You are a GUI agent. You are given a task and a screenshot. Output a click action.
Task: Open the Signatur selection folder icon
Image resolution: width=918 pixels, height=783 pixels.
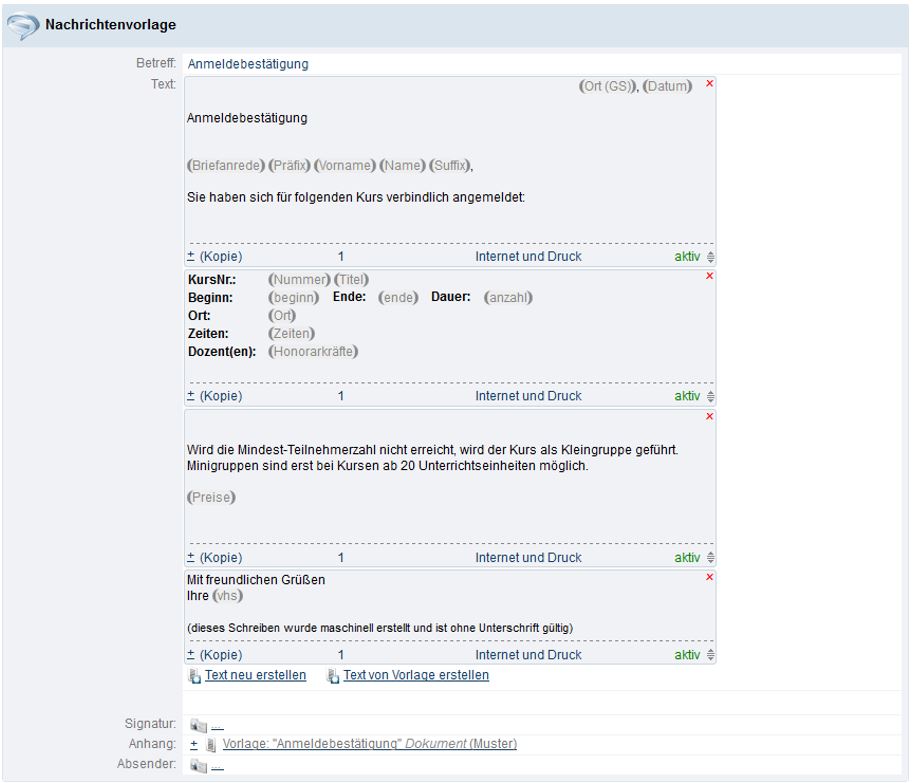pyautogui.click(x=197, y=724)
